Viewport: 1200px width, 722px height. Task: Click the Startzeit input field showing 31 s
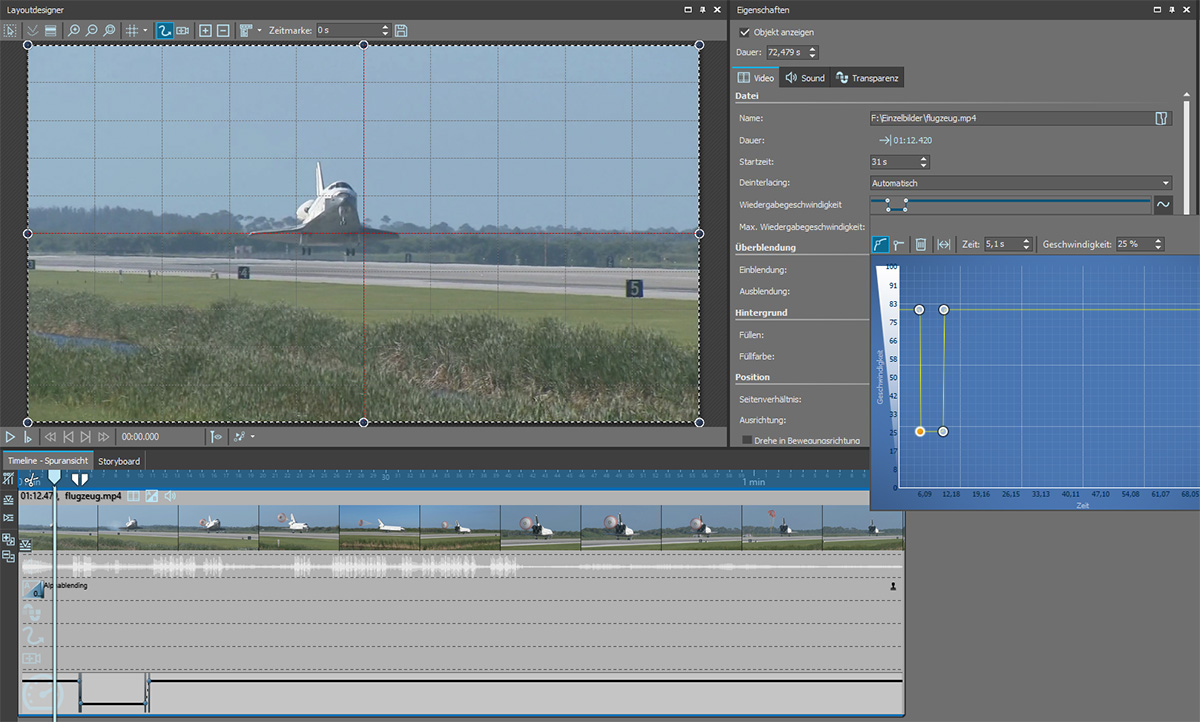892,162
